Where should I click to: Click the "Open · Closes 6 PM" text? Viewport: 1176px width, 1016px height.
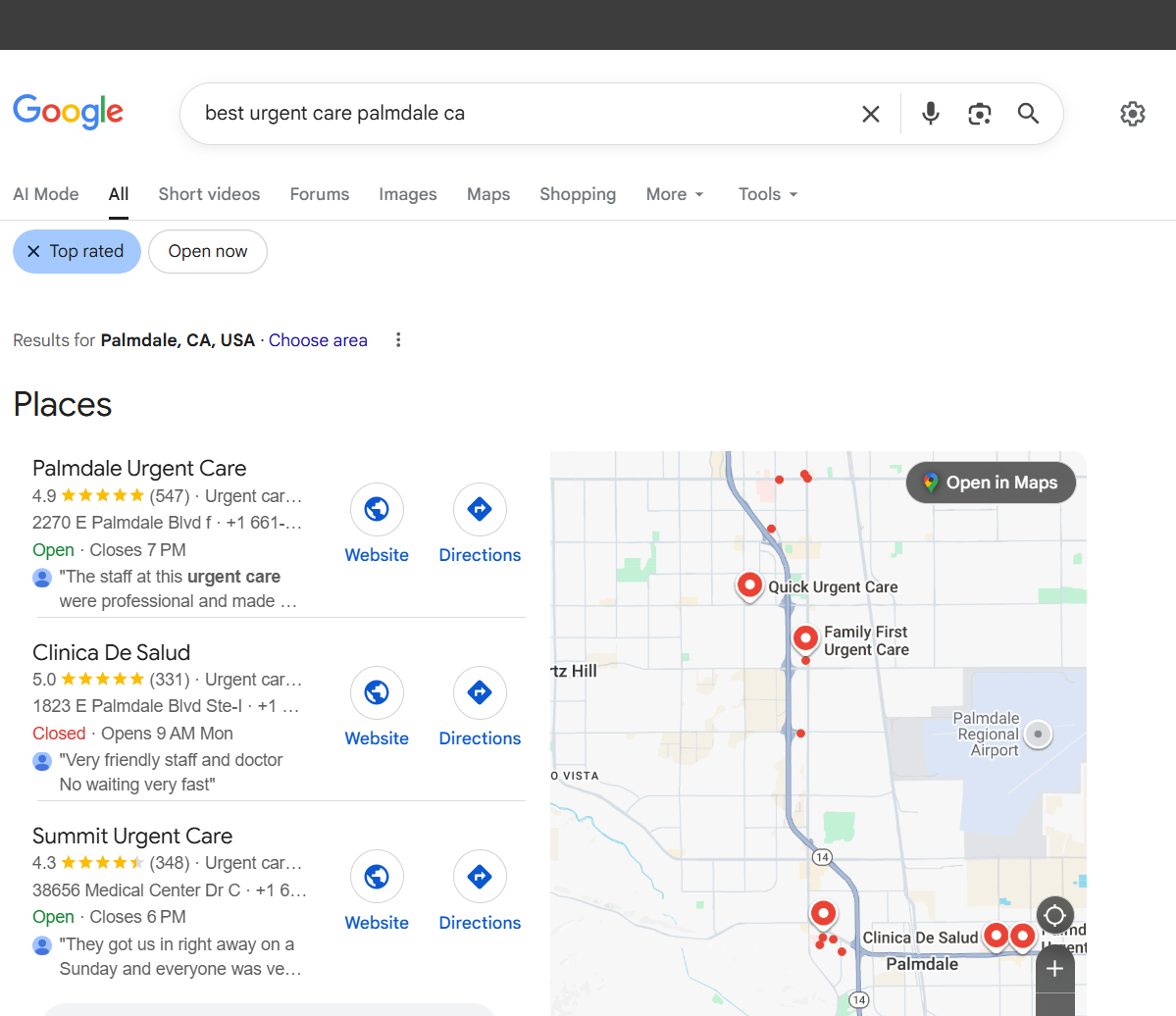[109, 917]
